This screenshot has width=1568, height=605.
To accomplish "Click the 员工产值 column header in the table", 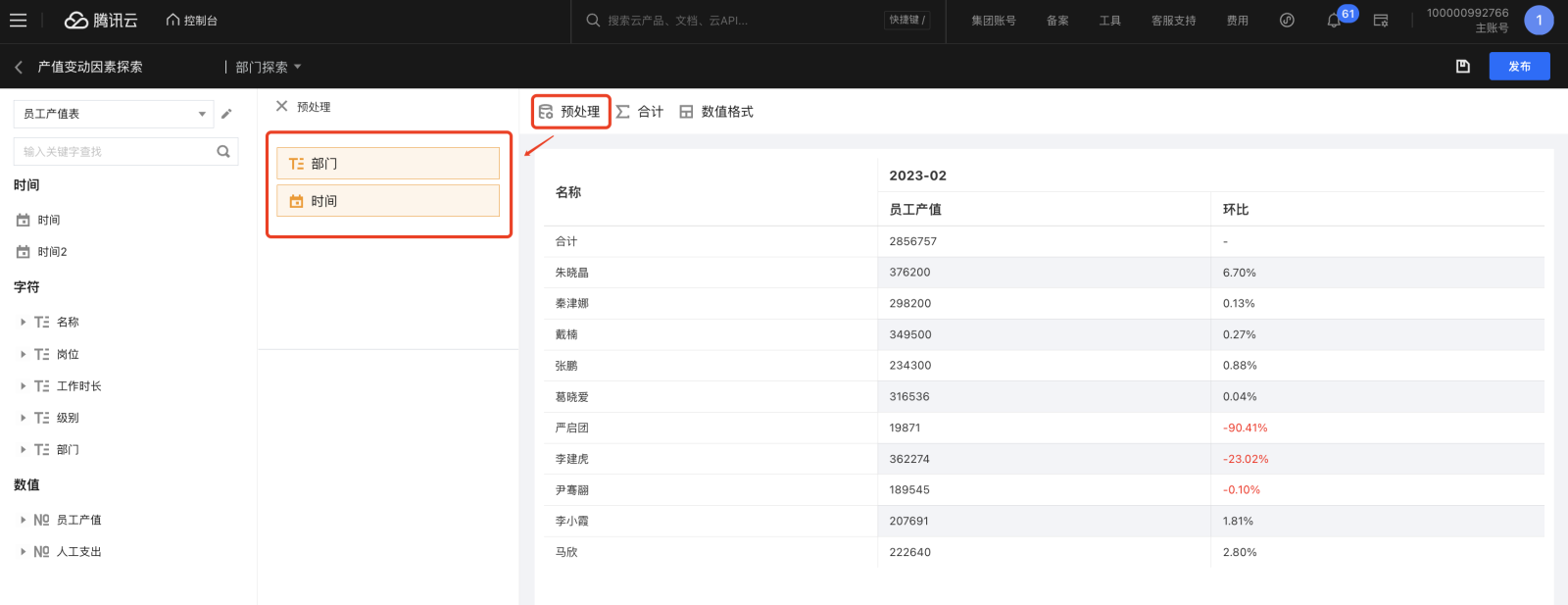I will click(915, 209).
